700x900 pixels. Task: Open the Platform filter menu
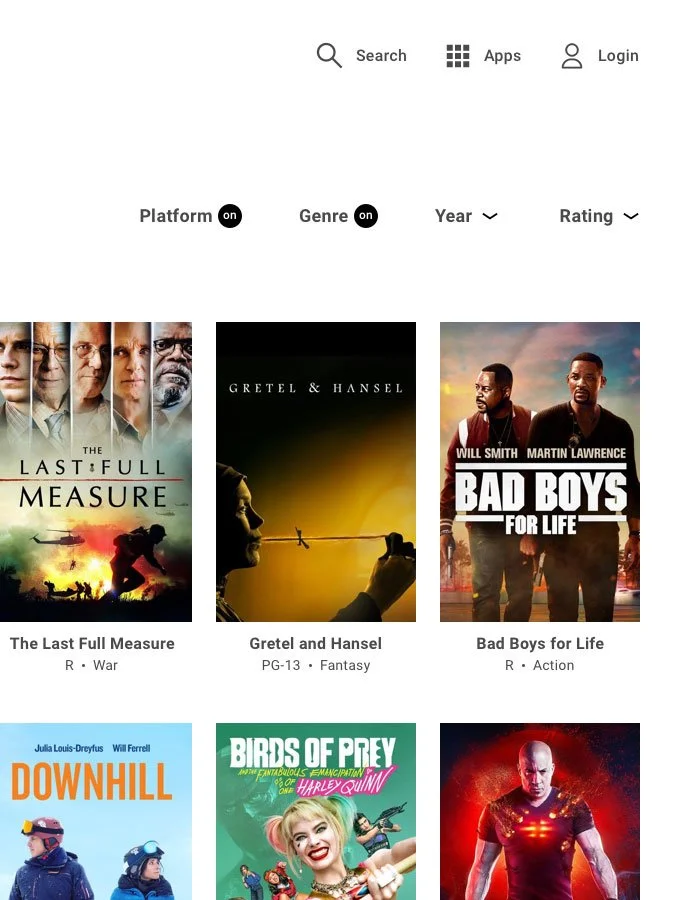[176, 216]
